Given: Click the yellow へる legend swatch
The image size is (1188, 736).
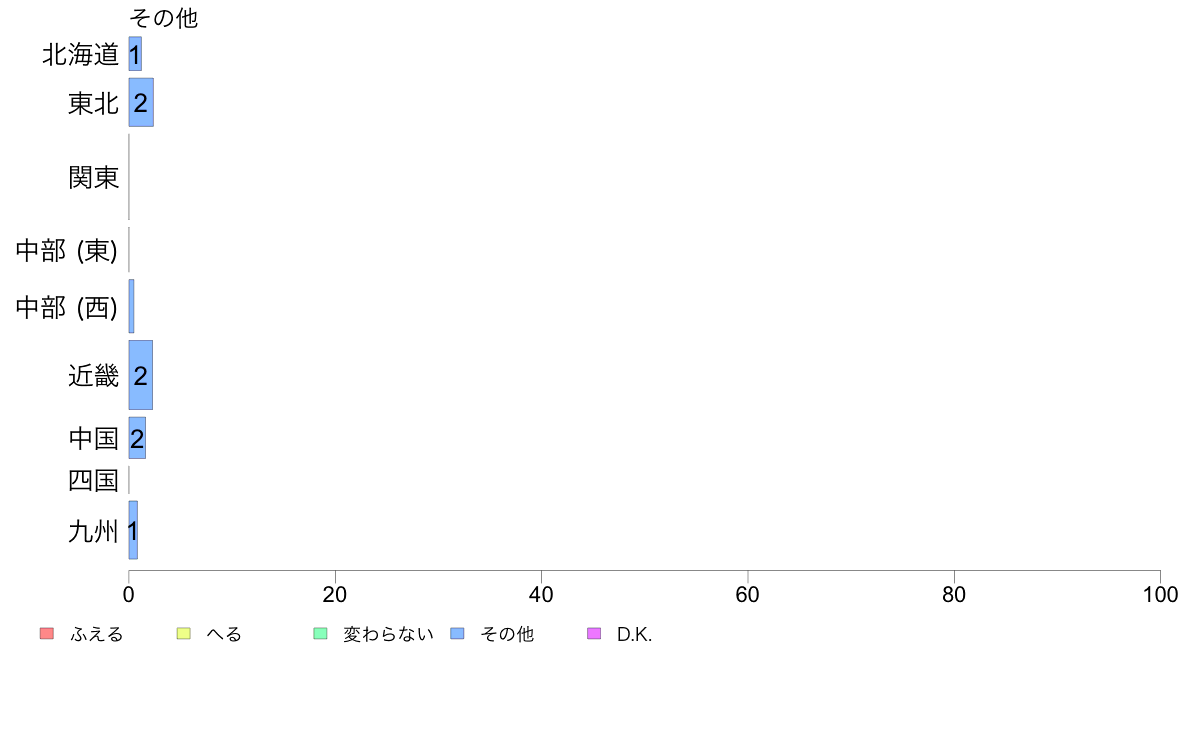Looking at the screenshot, I should click(x=183, y=634).
